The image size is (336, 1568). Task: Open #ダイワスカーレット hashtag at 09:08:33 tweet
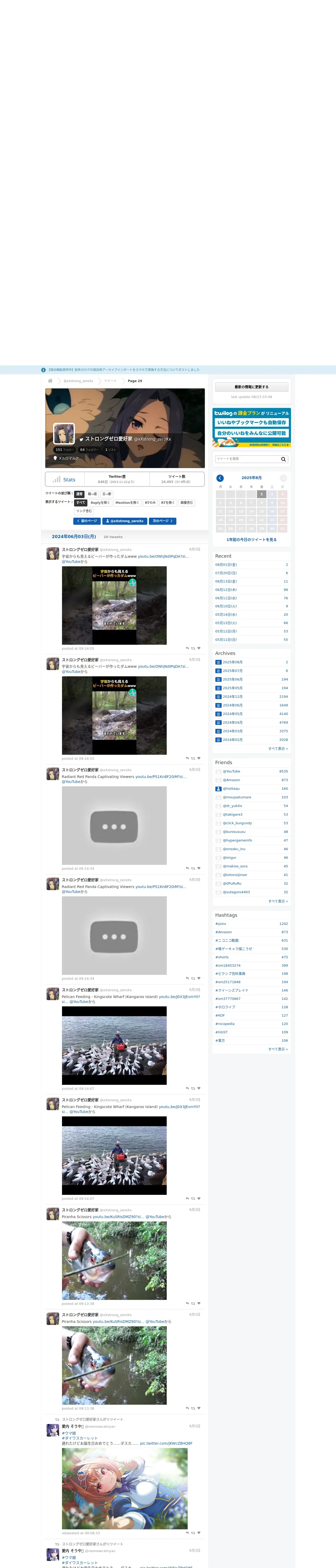pos(79,1438)
